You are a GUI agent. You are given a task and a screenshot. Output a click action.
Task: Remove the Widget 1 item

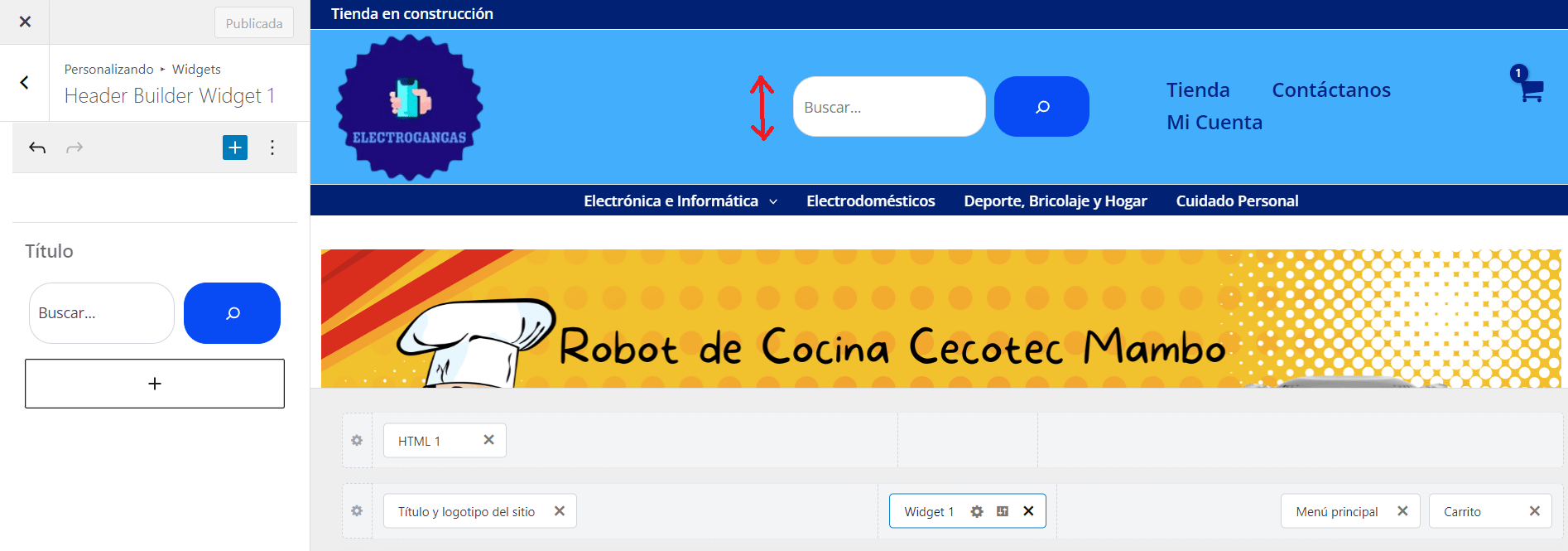click(x=1028, y=511)
